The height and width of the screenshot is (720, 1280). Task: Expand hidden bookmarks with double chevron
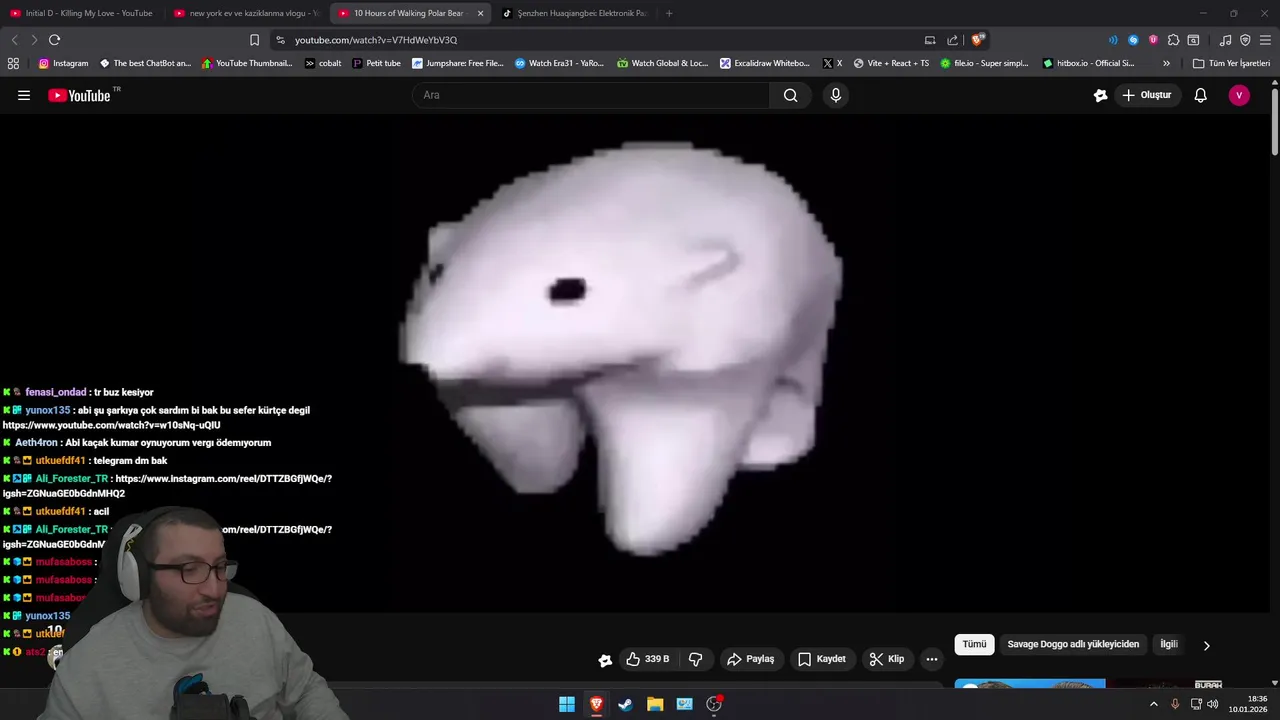point(1166,63)
